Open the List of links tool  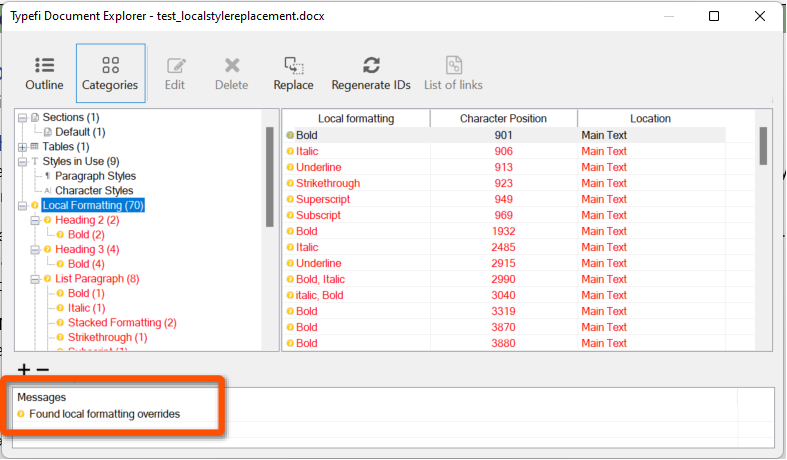pyautogui.click(x=453, y=73)
